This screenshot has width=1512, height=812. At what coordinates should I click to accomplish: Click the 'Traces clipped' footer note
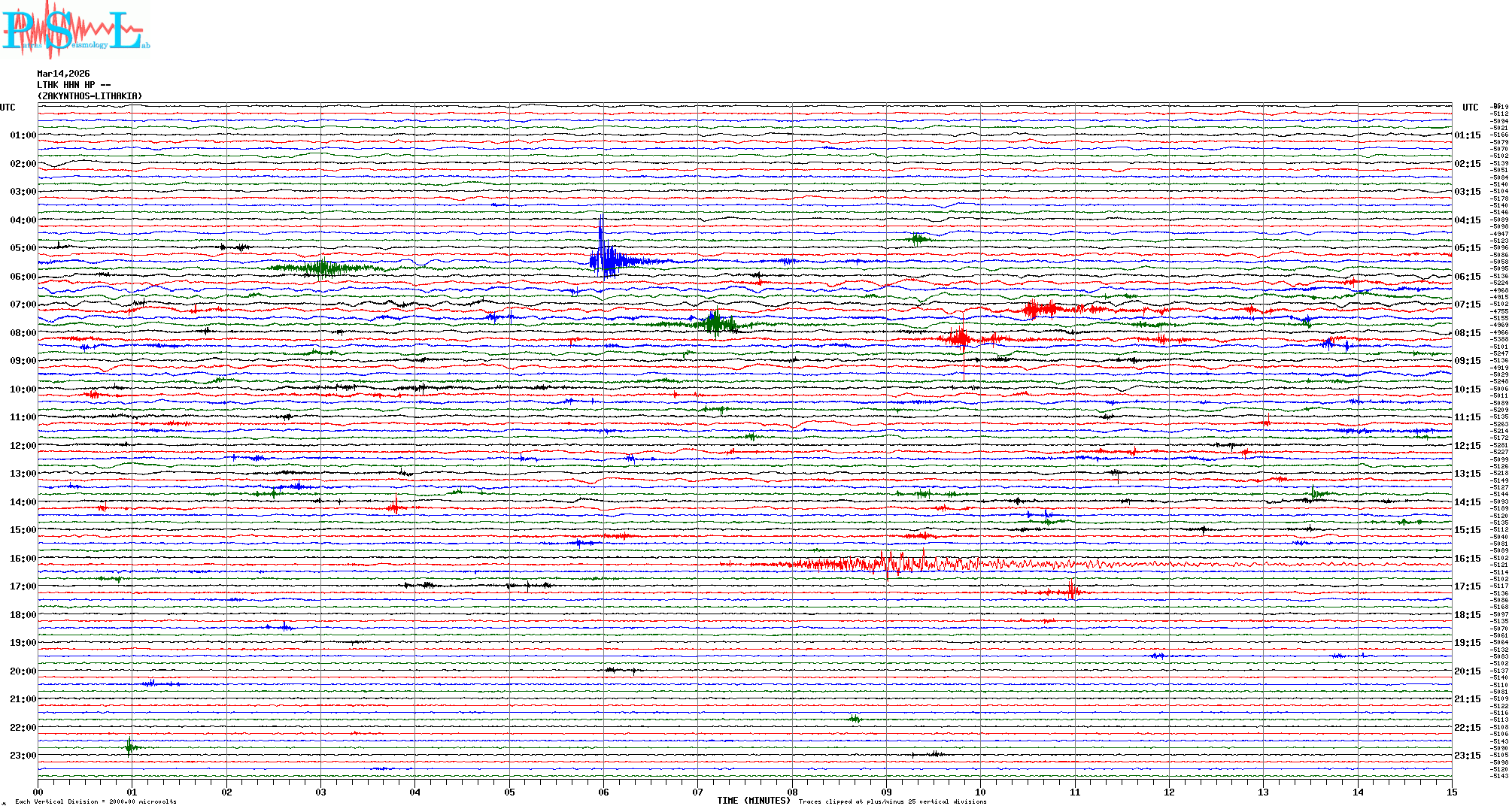pos(892,802)
